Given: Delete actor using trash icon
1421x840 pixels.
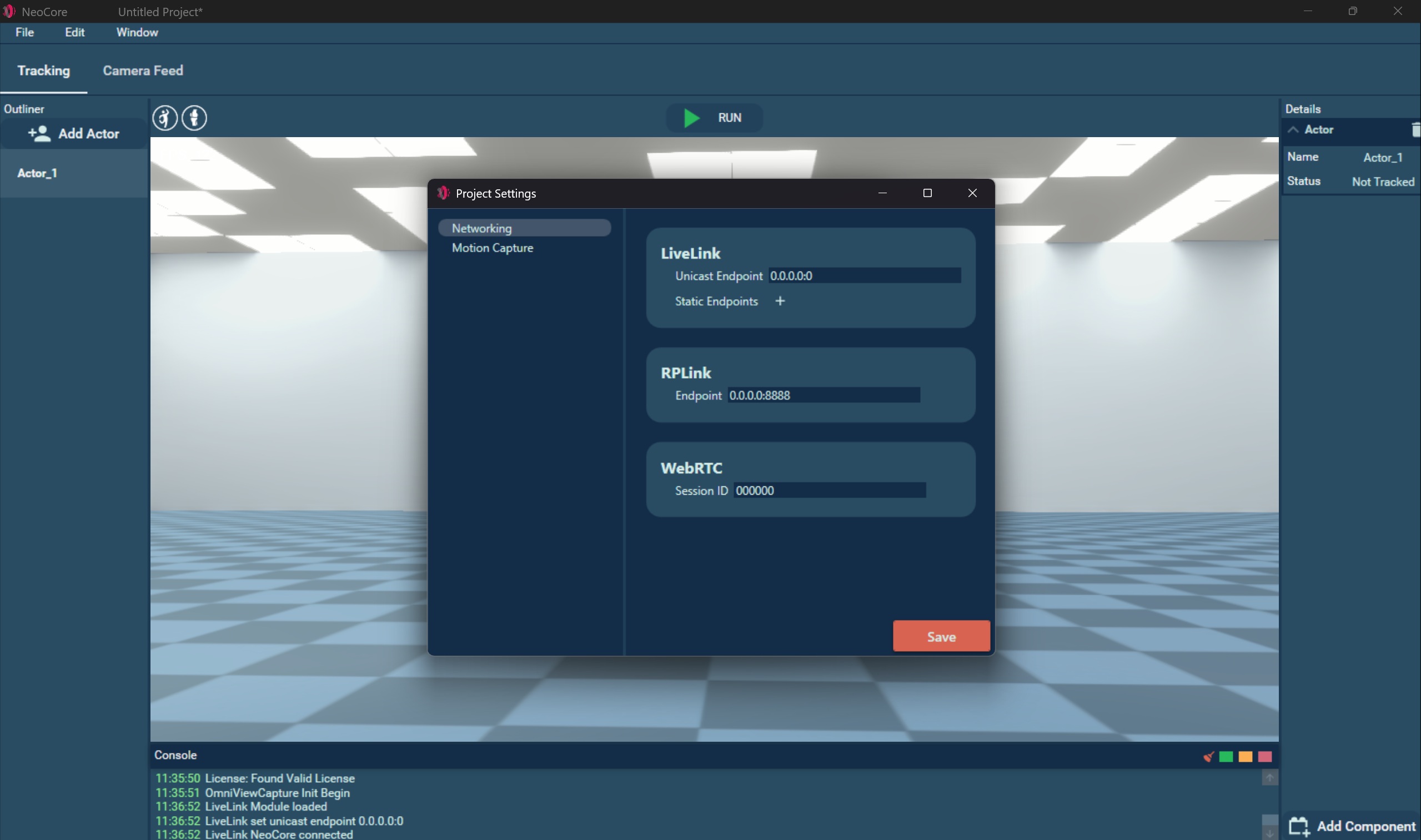Looking at the screenshot, I should 1415,129.
